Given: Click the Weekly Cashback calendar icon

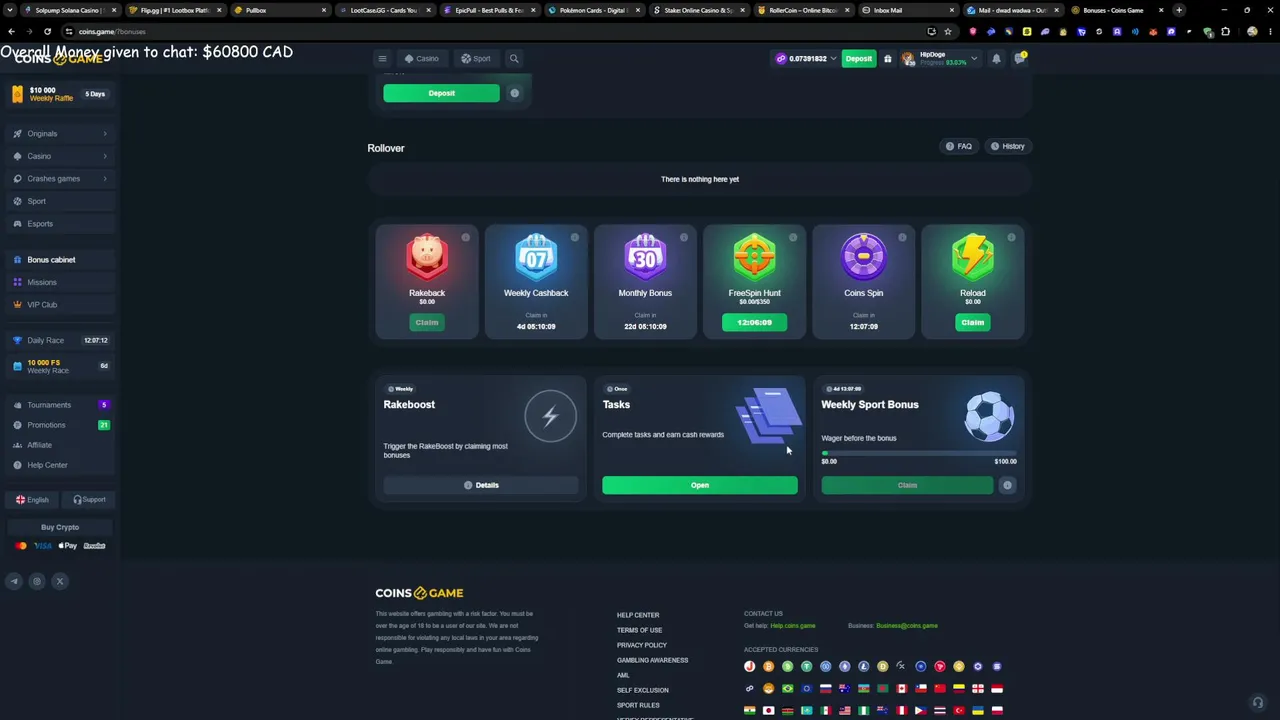Looking at the screenshot, I should [x=536, y=257].
